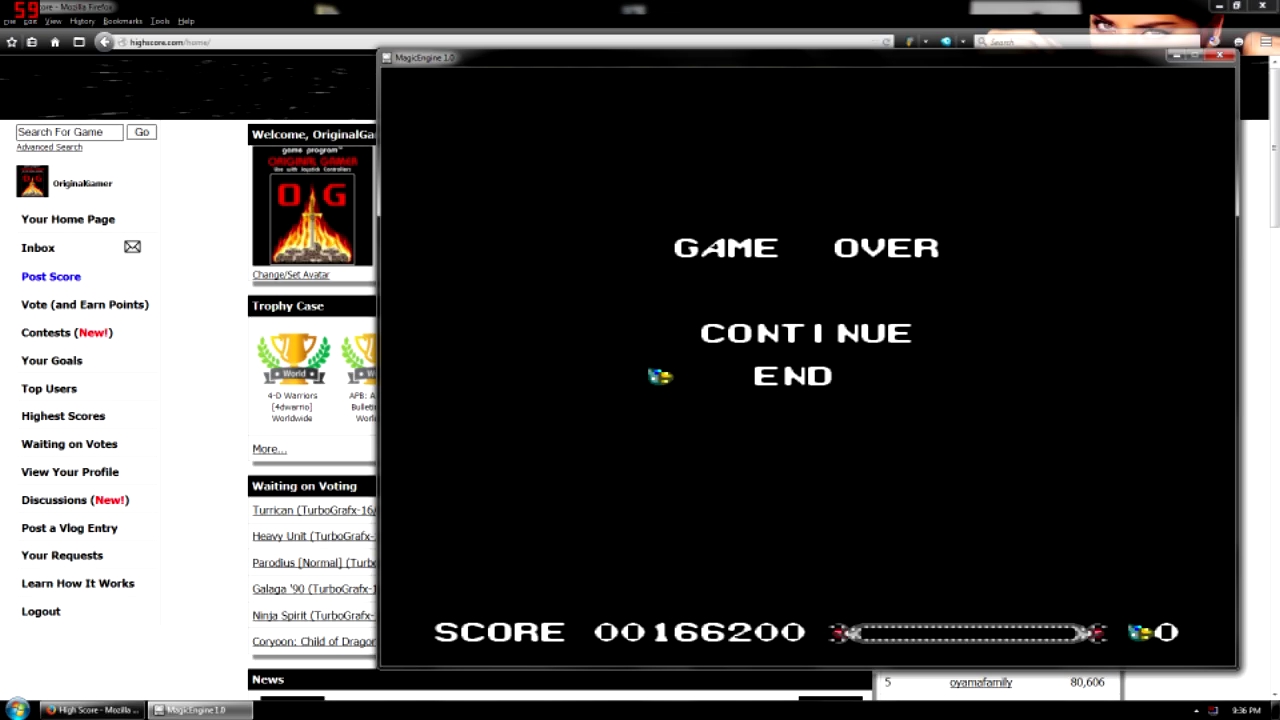Open the Post Score link

[x=51, y=276]
